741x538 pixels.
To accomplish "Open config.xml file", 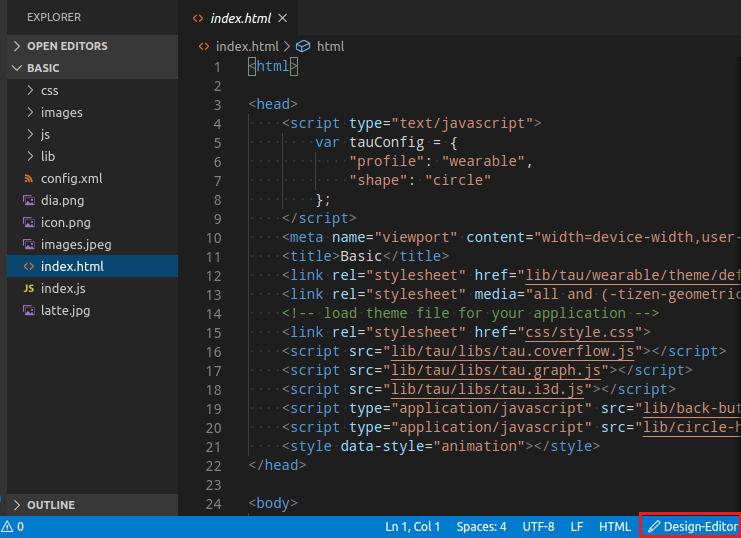I will tap(71, 178).
